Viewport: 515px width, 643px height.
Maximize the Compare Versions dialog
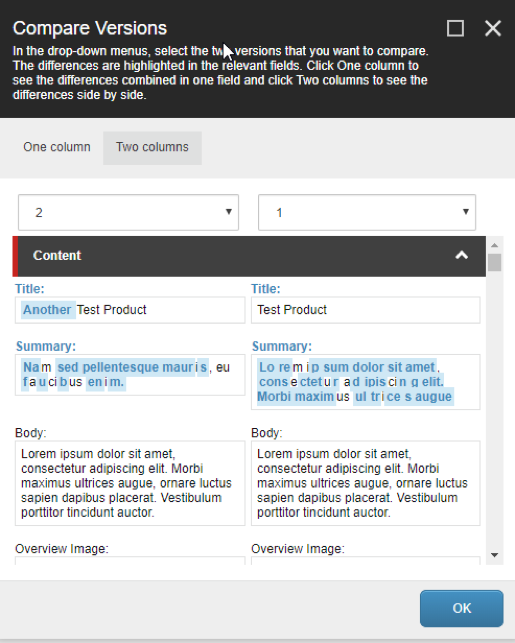tap(455, 29)
